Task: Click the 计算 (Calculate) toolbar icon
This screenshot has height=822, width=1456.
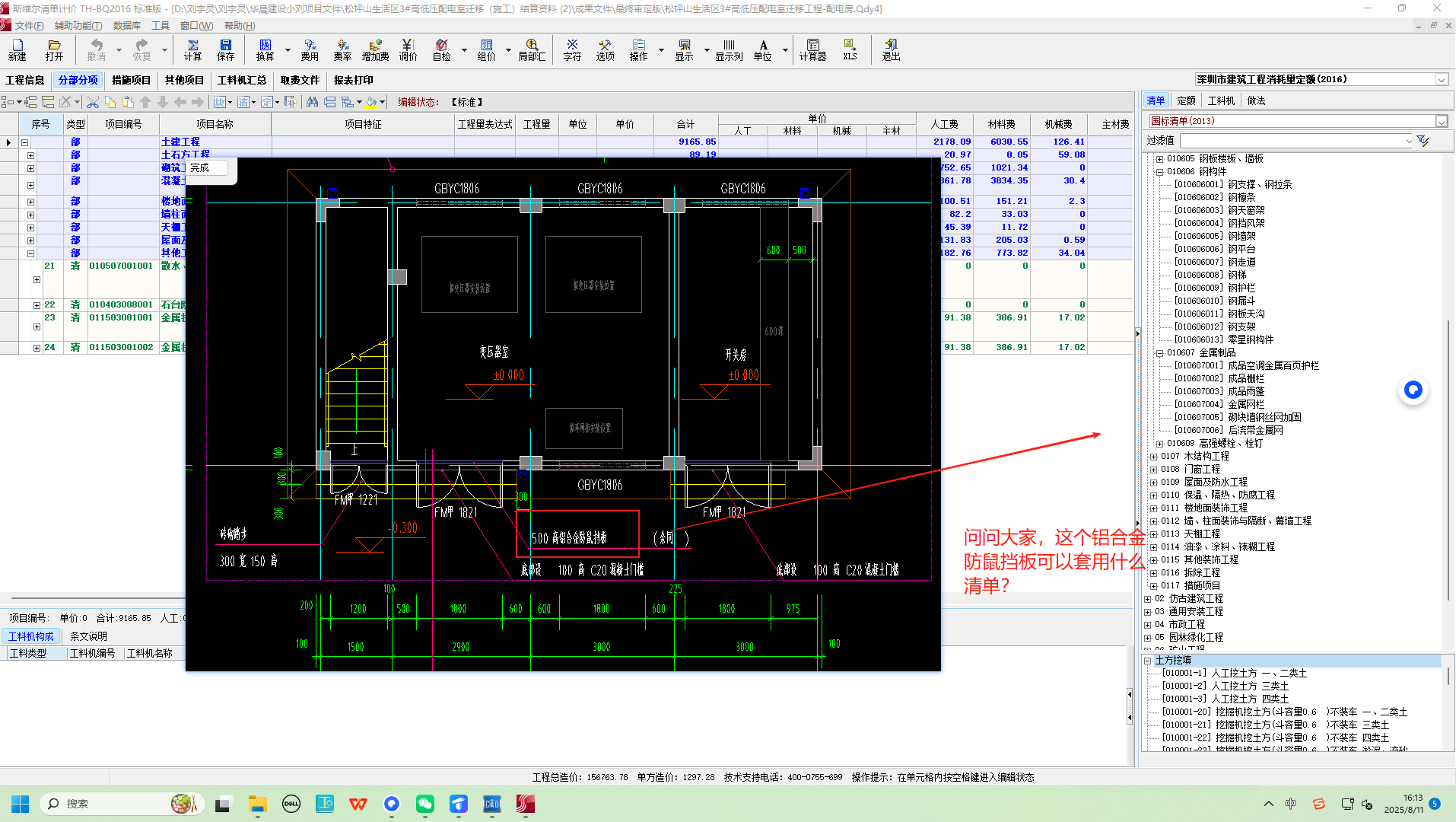Action: pos(192,50)
